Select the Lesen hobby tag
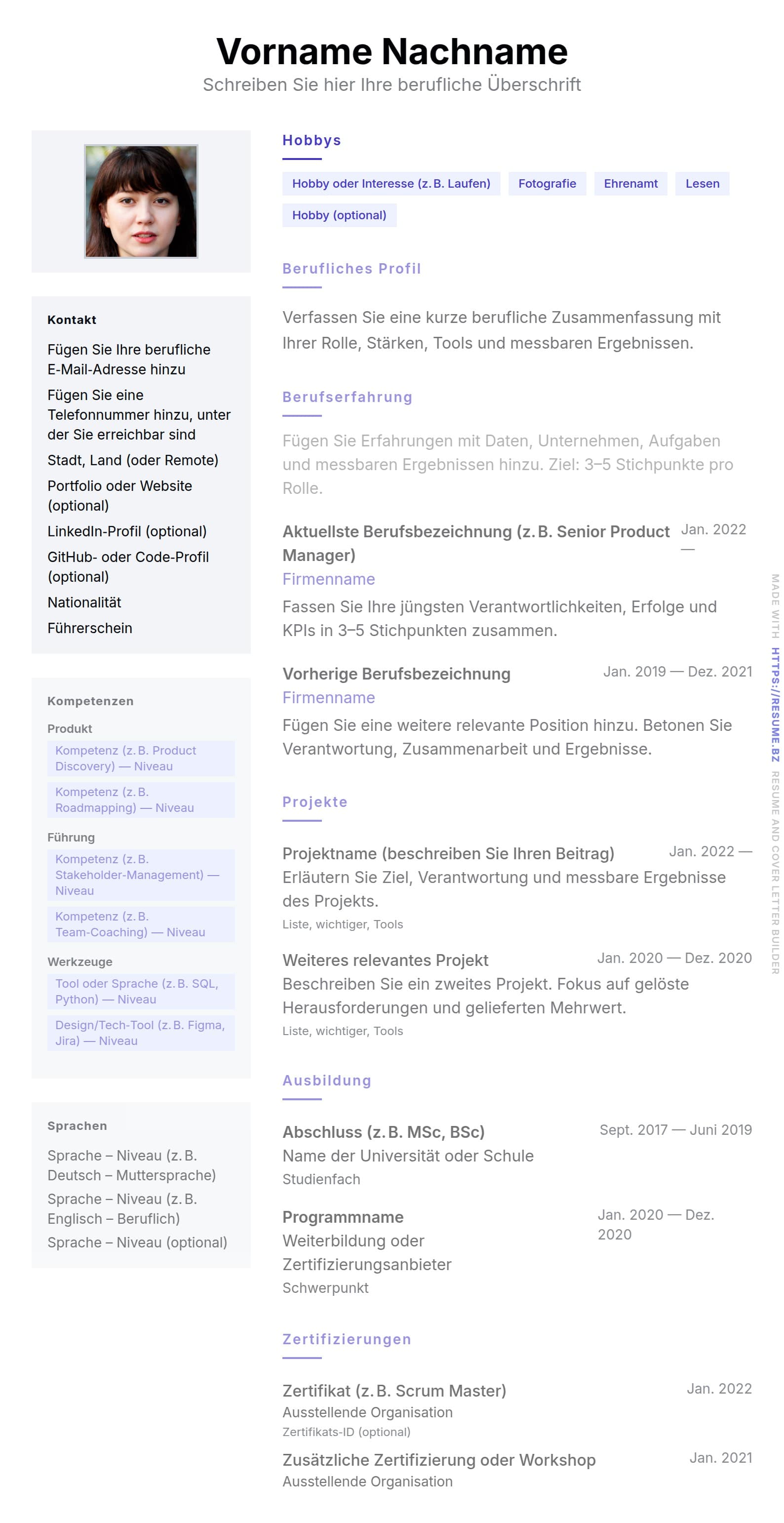The image size is (784, 1523). click(x=702, y=183)
